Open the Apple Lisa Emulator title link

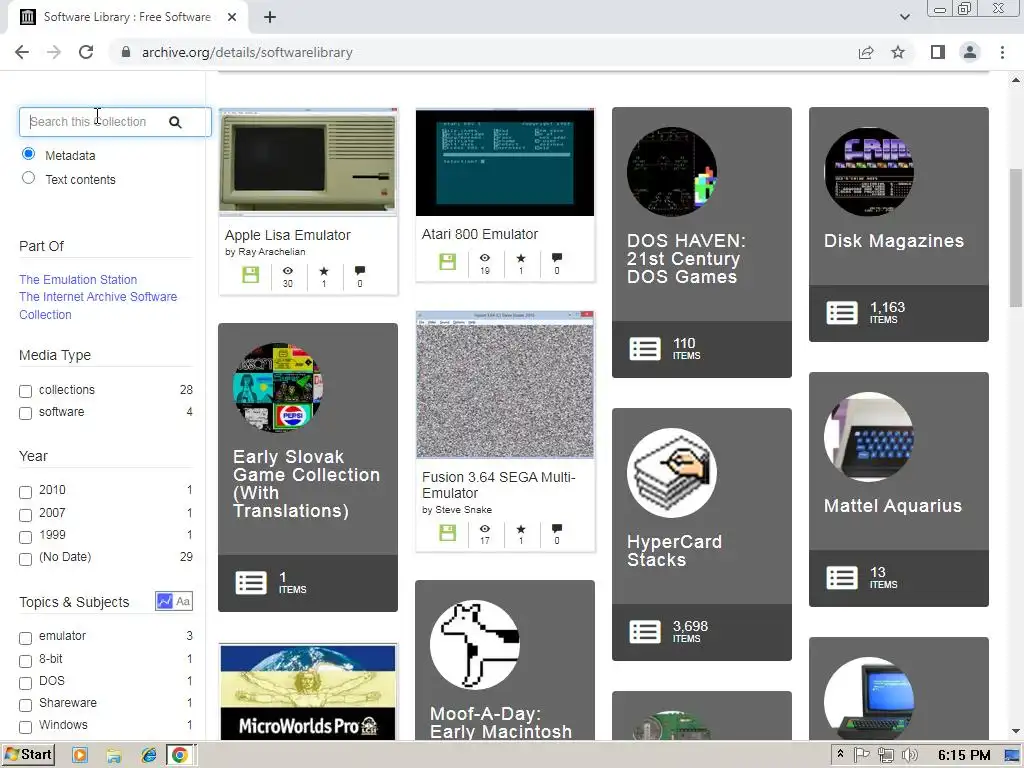[x=287, y=235]
